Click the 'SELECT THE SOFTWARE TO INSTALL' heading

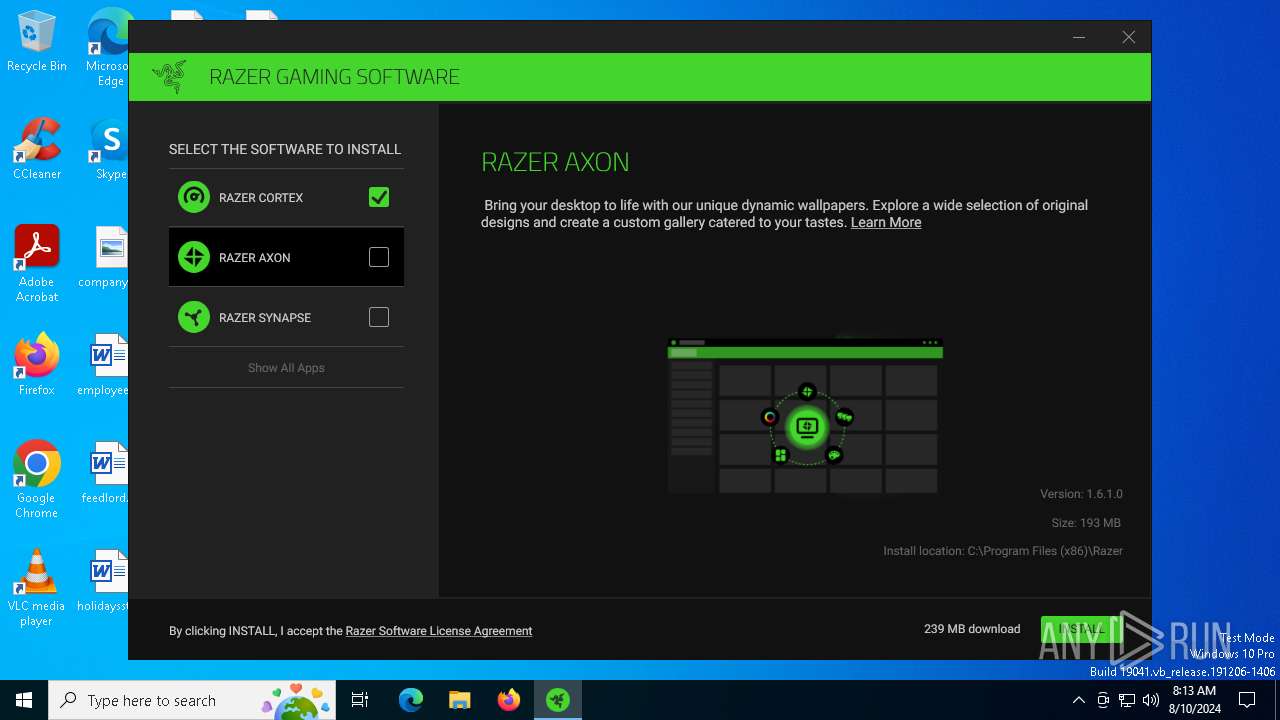pos(285,149)
